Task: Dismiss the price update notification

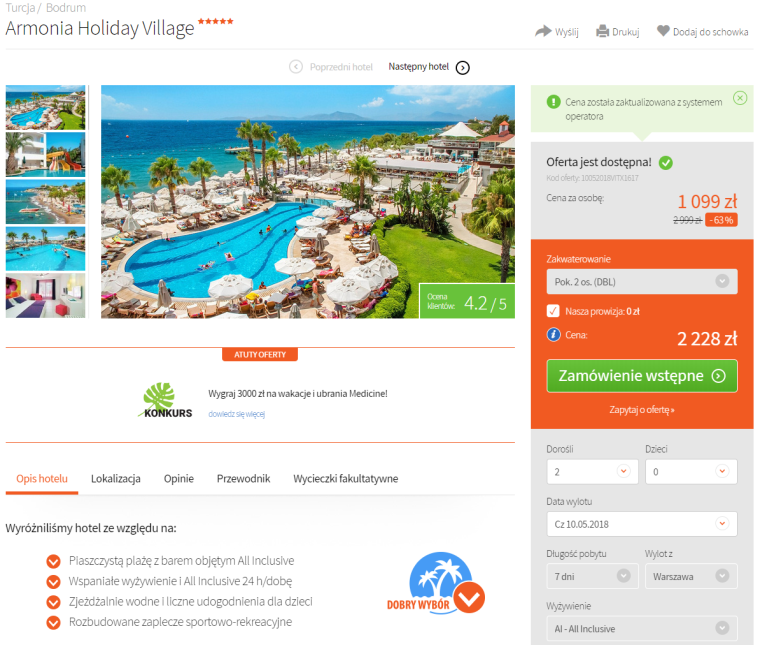Action: click(740, 98)
